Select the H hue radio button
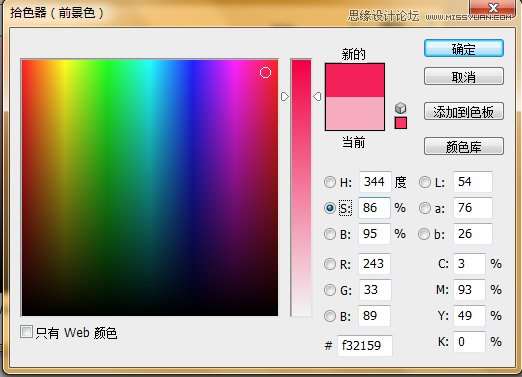Image resolution: width=522 pixels, height=377 pixels. [x=330, y=182]
